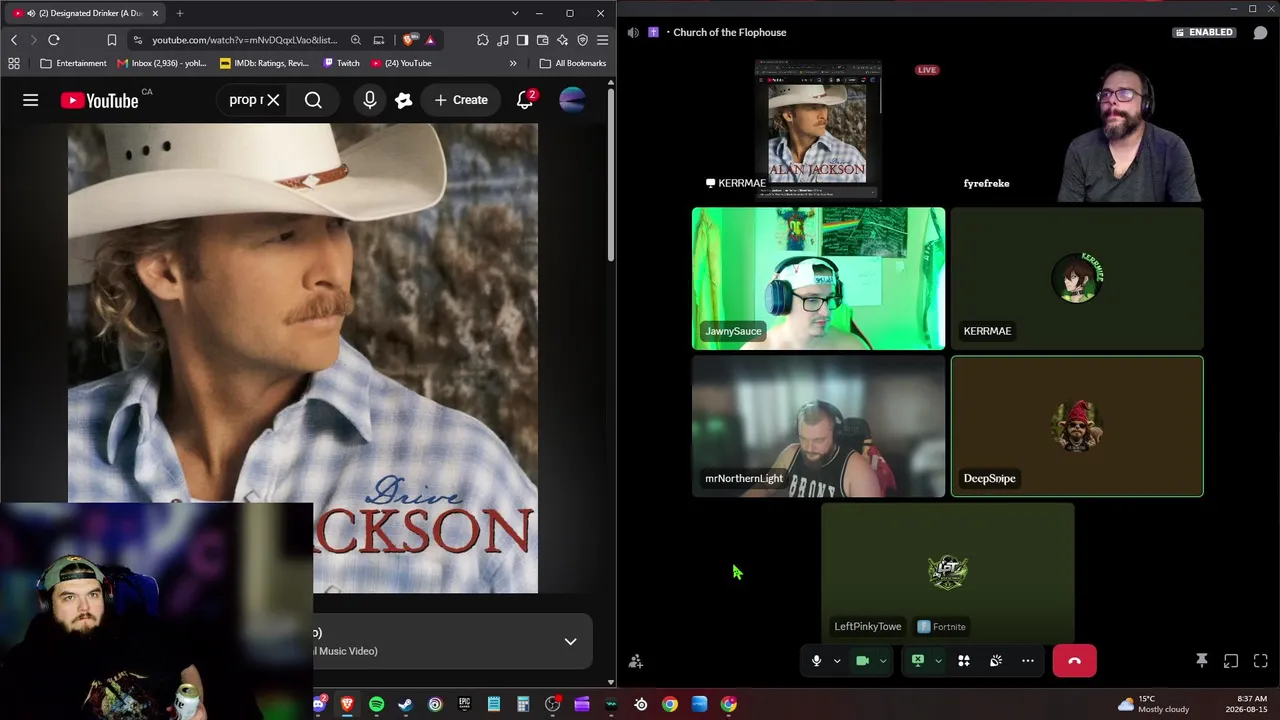This screenshot has height=720, width=1280.
Task: Open the Brave VPN shield icon
Action: click(582, 40)
